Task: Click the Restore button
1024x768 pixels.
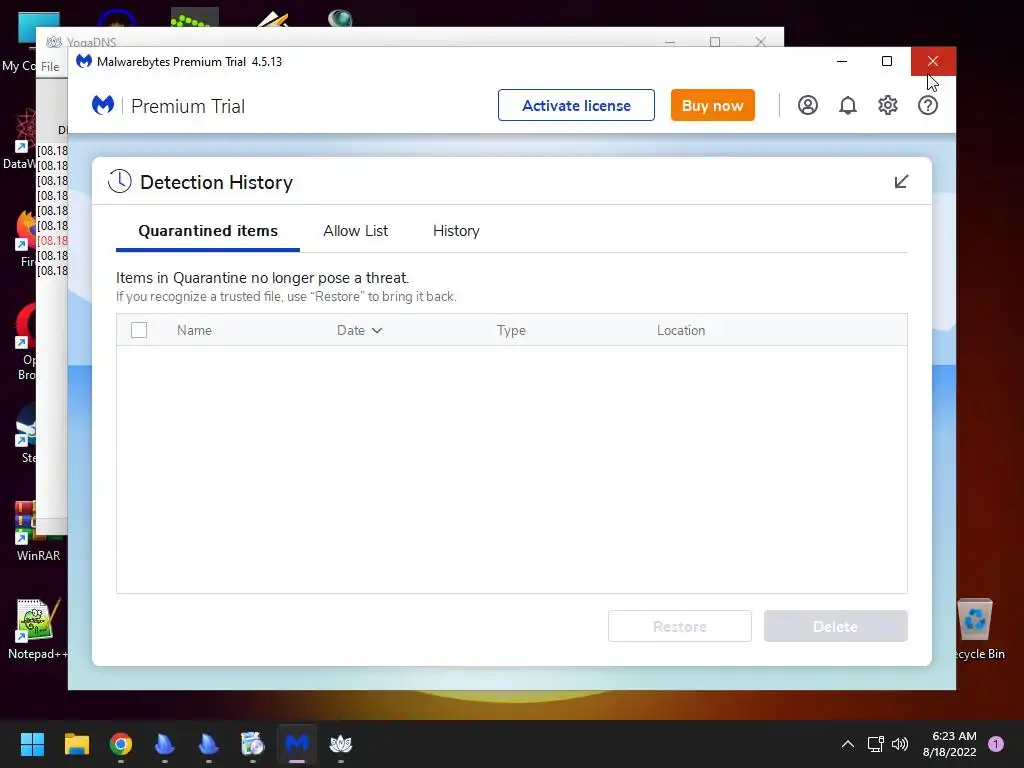Action: [x=680, y=626]
